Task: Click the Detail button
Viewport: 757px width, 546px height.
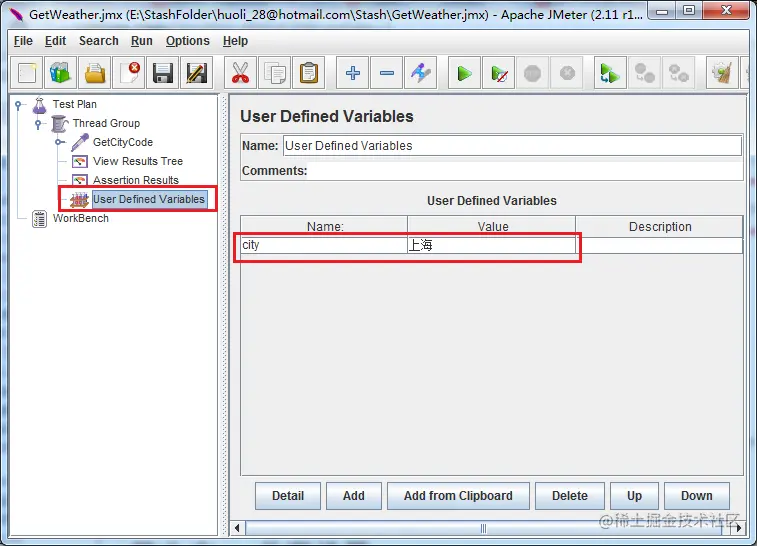Action: click(x=288, y=496)
